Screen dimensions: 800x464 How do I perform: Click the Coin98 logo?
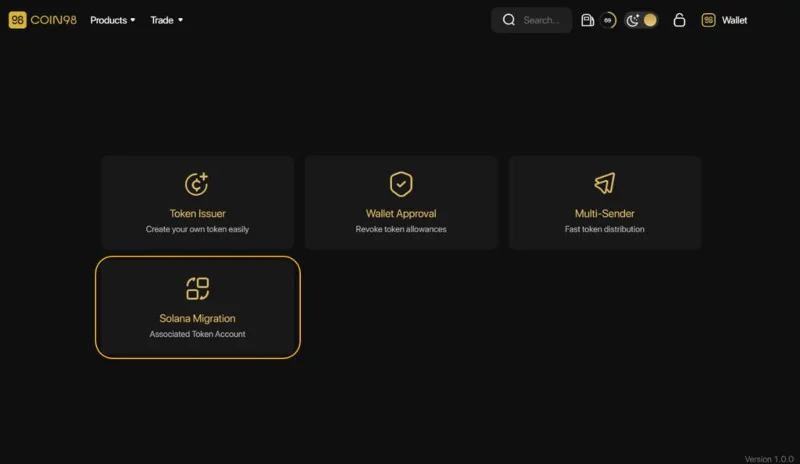[x=43, y=20]
